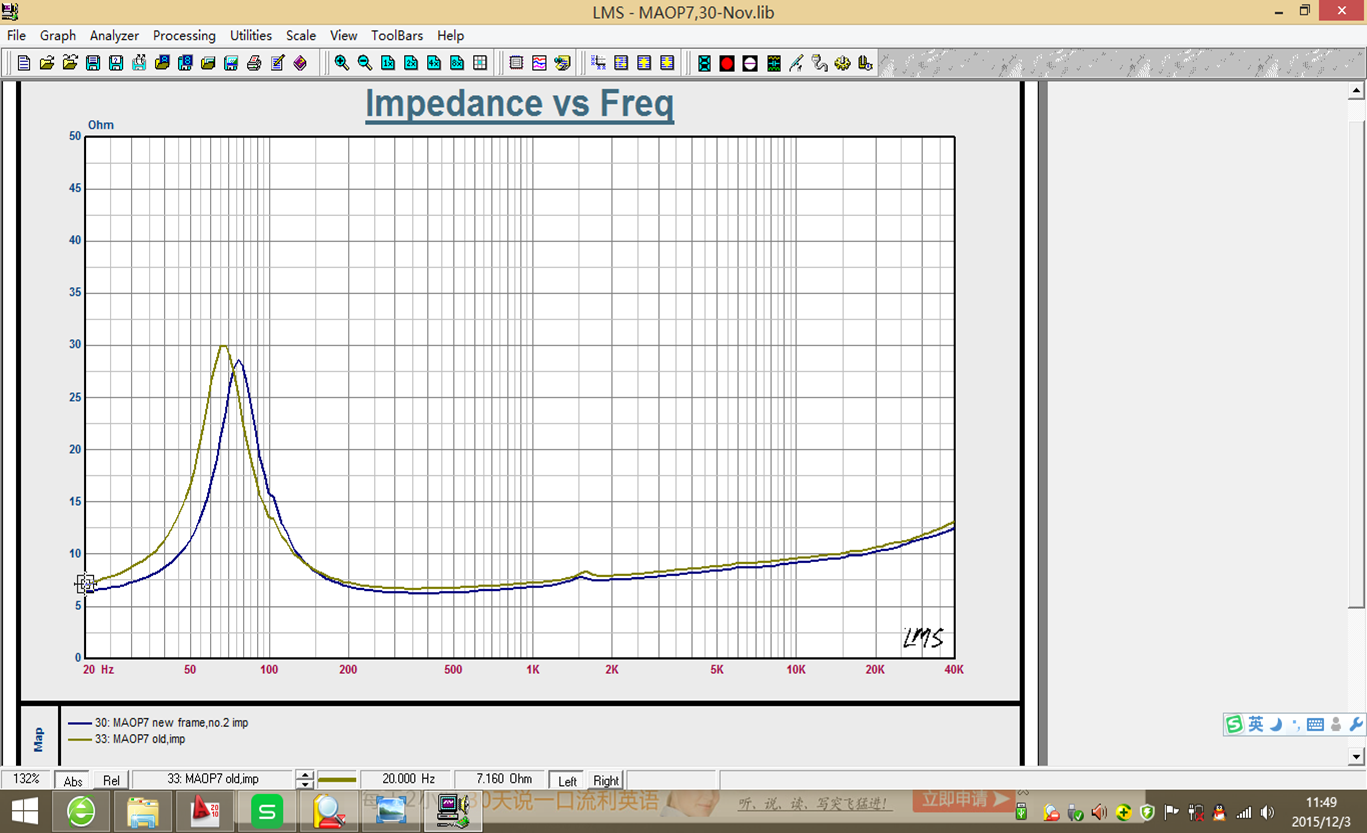
Task: Click the Zoom In magnifier icon
Action: coord(342,63)
